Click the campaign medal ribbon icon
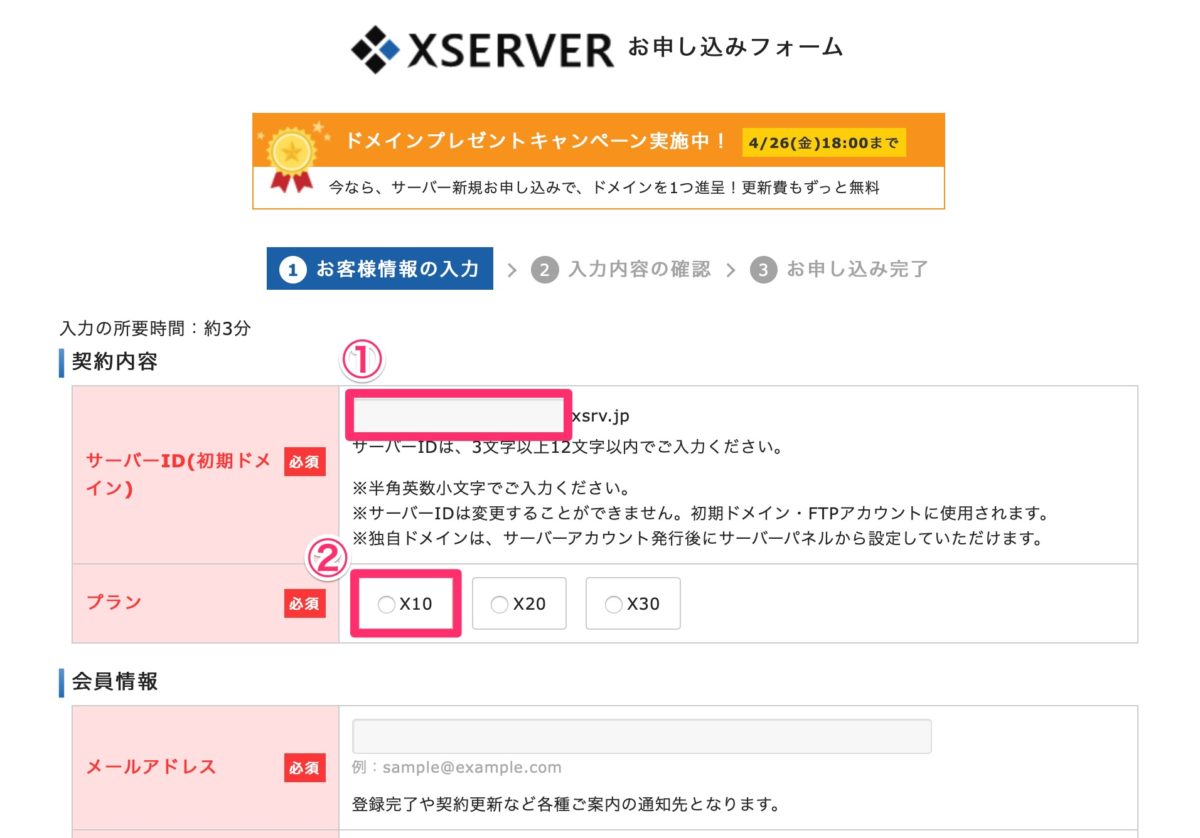 coord(291,156)
